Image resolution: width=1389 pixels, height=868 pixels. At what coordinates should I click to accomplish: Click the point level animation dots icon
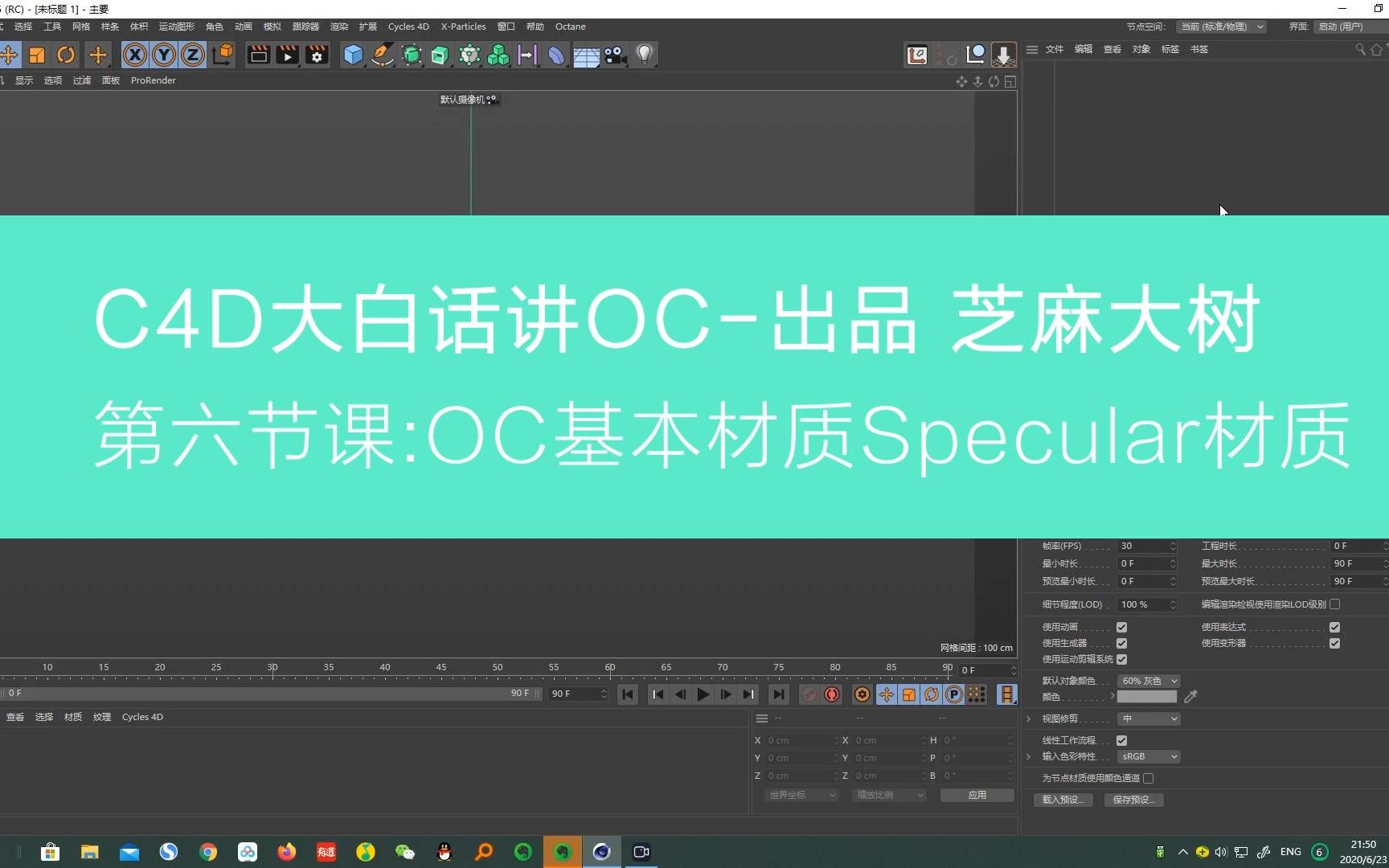pyautogui.click(x=977, y=694)
